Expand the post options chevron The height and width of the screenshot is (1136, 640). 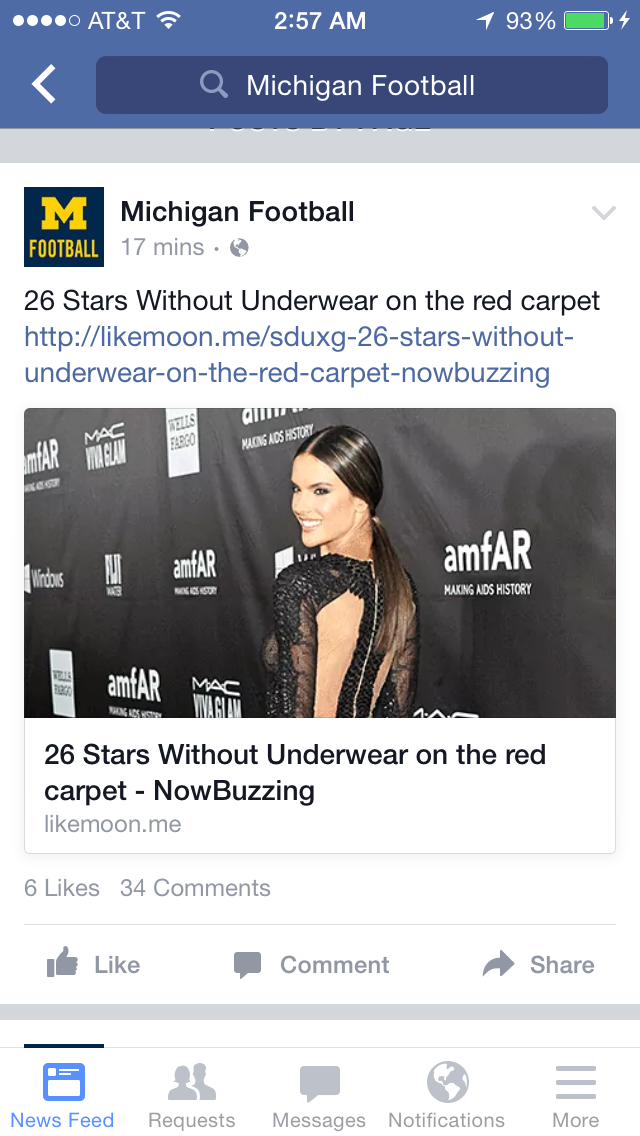[x=604, y=212]
